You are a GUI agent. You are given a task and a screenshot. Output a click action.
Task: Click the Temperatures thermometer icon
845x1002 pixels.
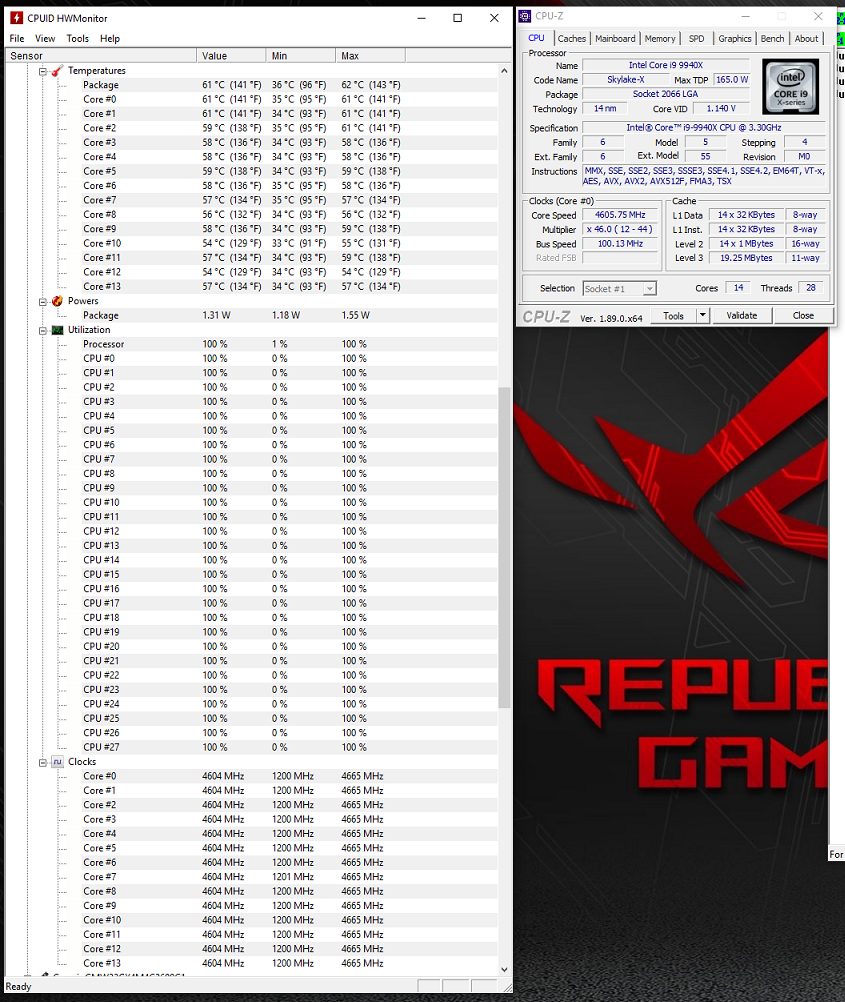58,70
